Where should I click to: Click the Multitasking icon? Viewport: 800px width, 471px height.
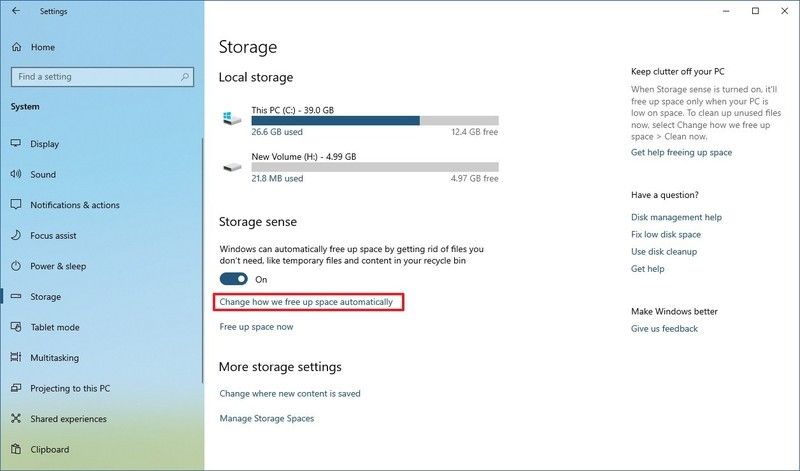point(16,357)
